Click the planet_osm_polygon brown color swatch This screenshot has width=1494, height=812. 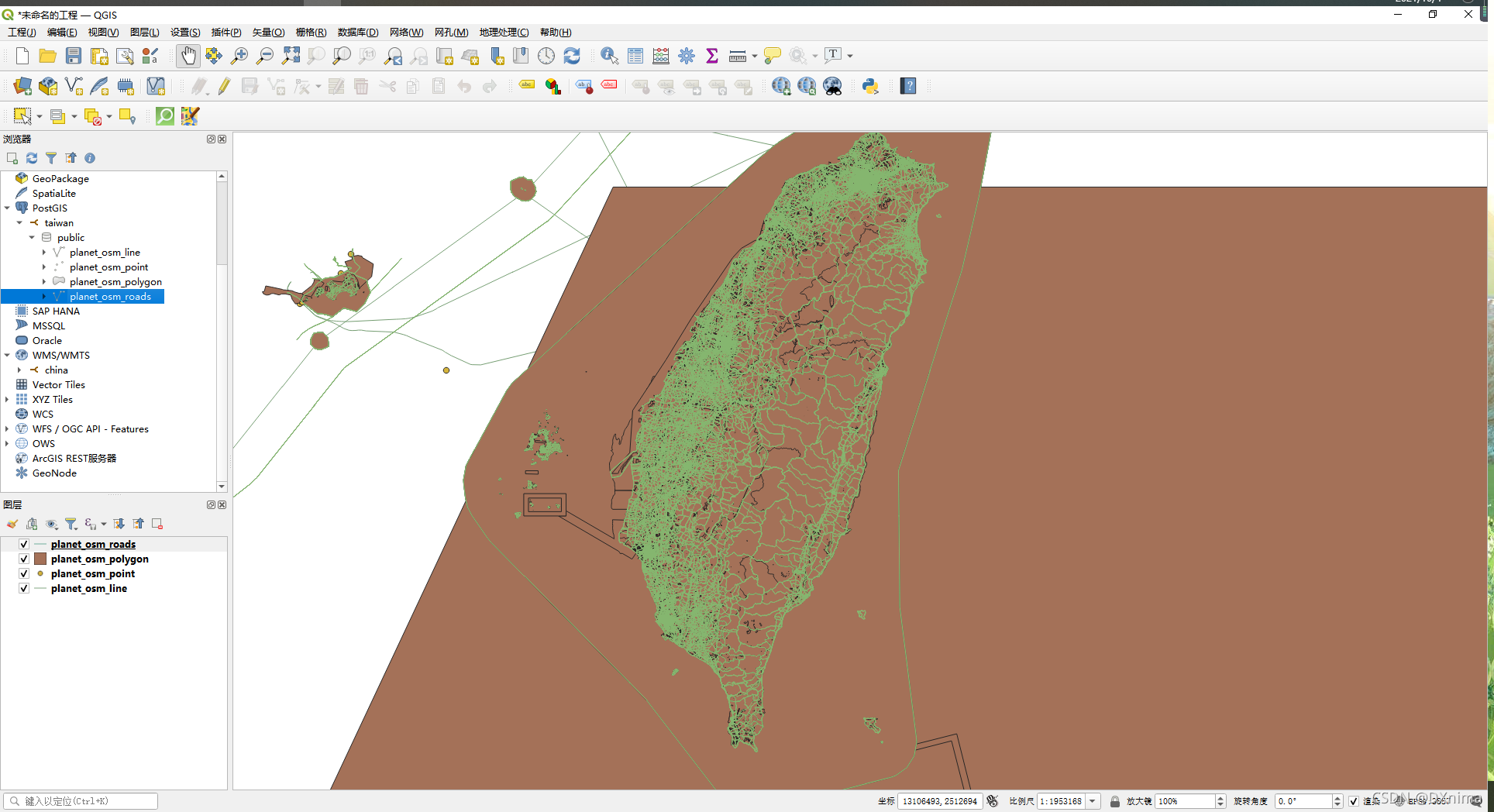pos(40,559)
